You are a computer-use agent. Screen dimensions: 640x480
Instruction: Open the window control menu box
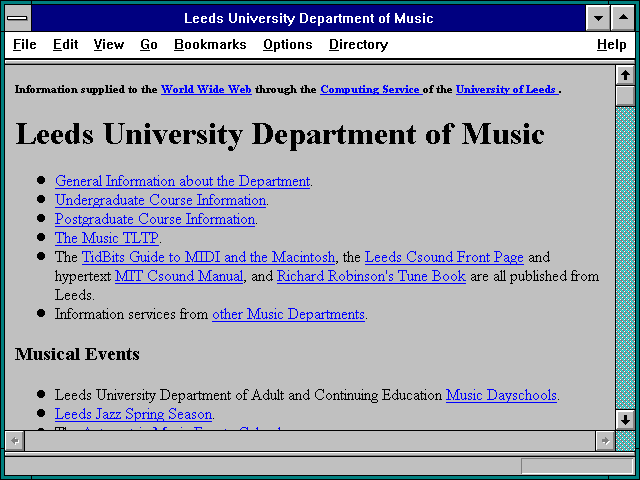point(18,18)
